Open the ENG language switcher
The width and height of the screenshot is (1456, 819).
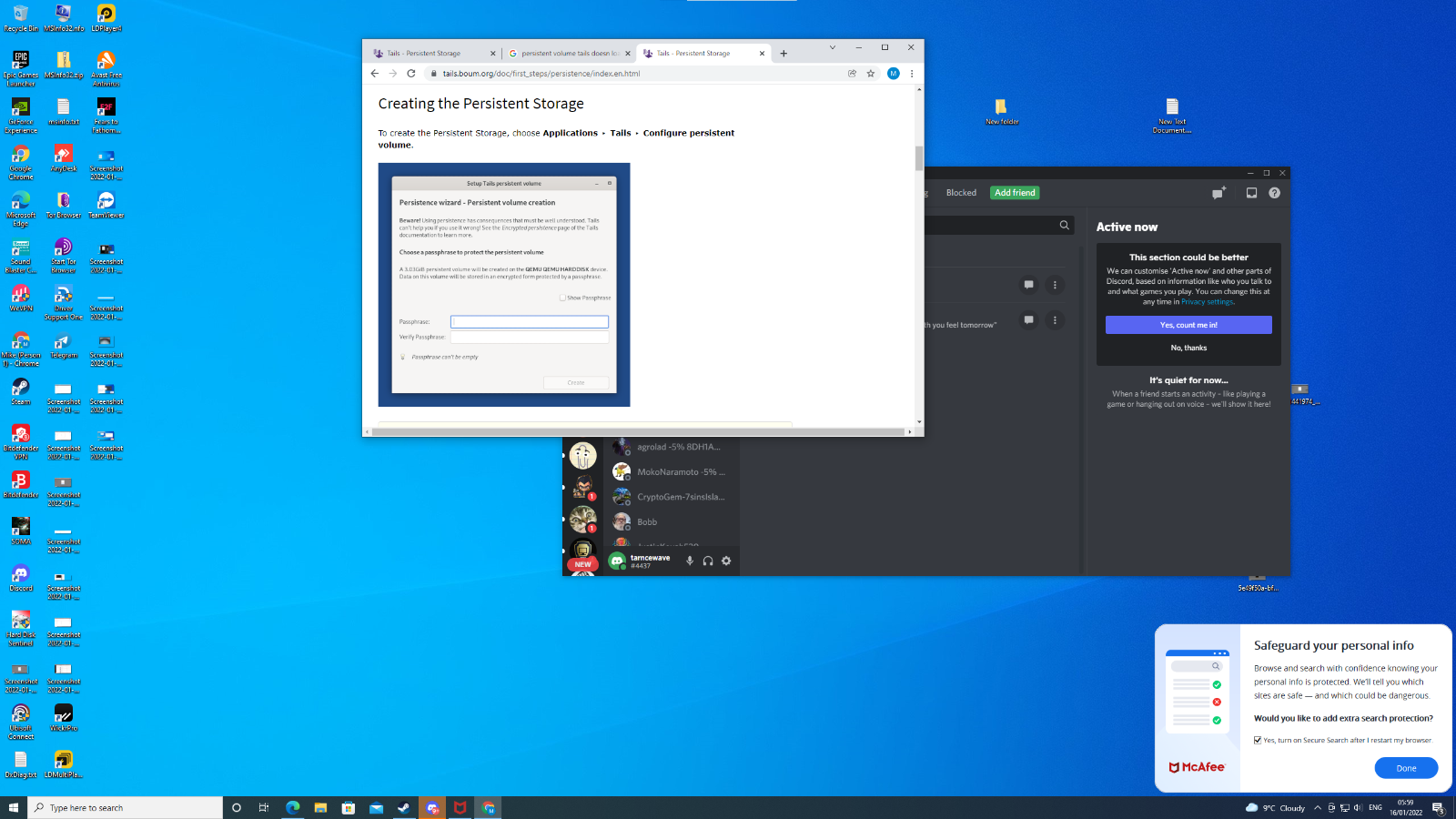pos(1375,807)
